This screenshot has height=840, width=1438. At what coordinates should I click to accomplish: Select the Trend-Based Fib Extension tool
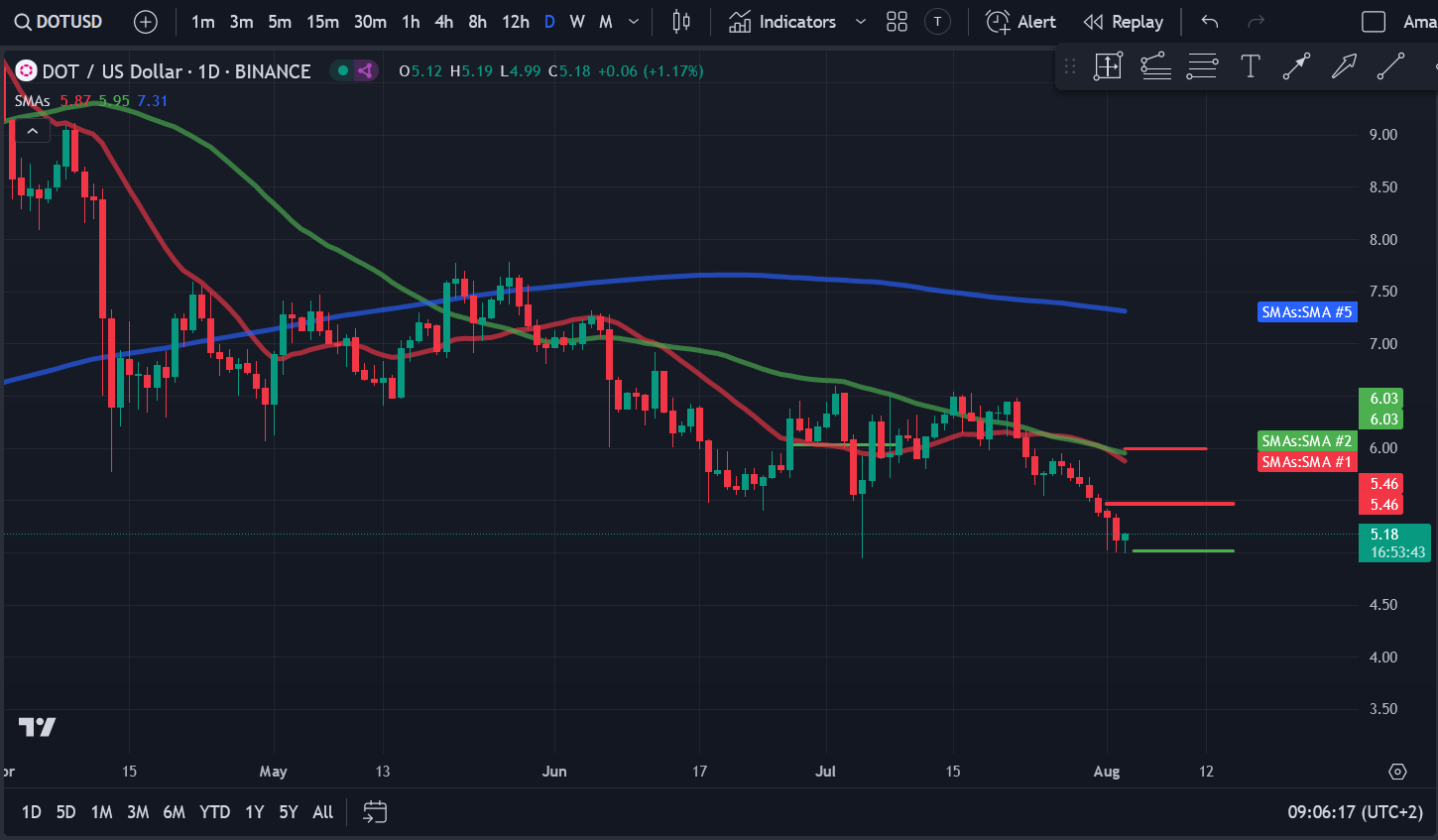coord(1155,66)
